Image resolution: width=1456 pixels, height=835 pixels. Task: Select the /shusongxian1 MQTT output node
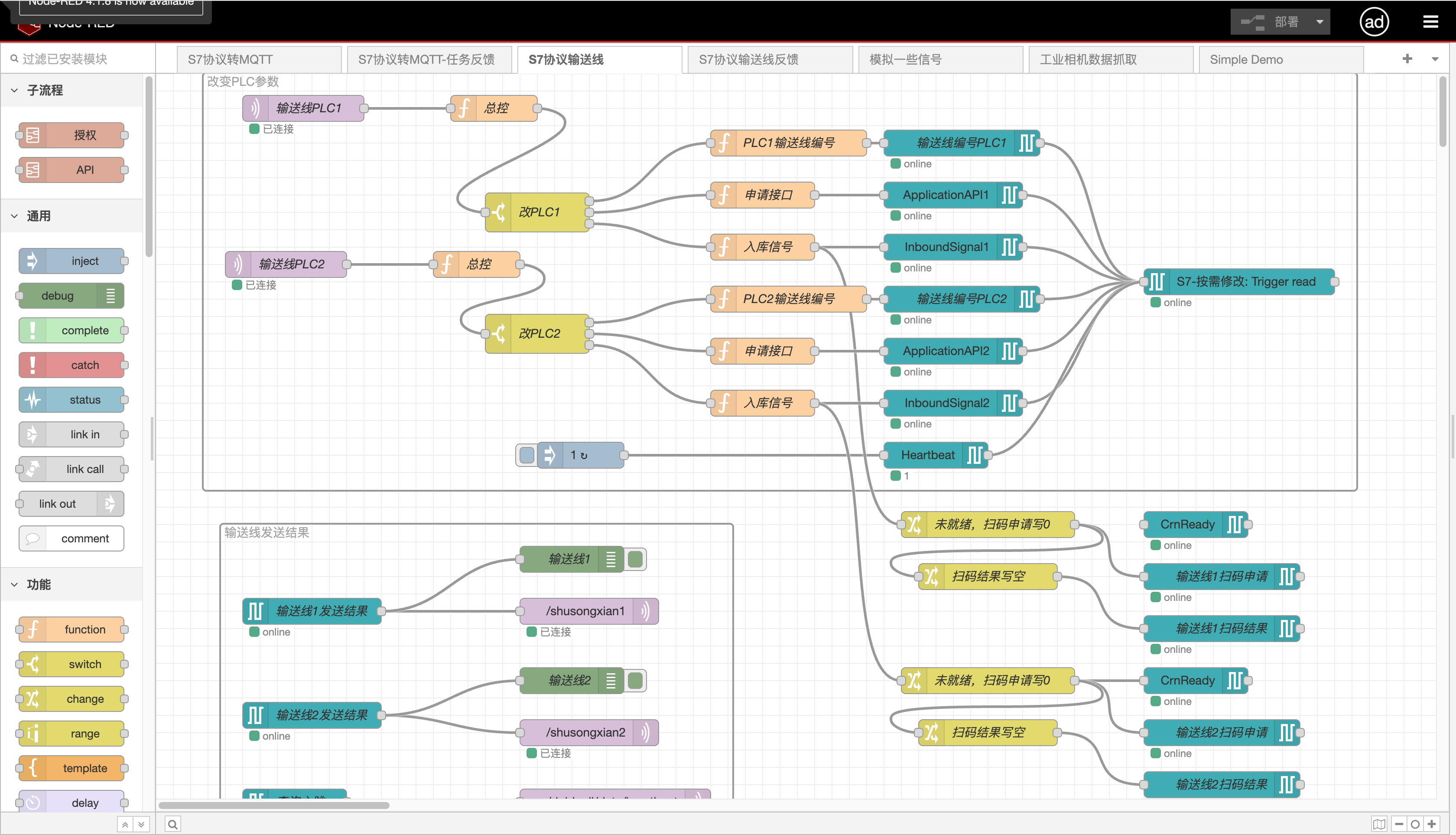point(589,611)
